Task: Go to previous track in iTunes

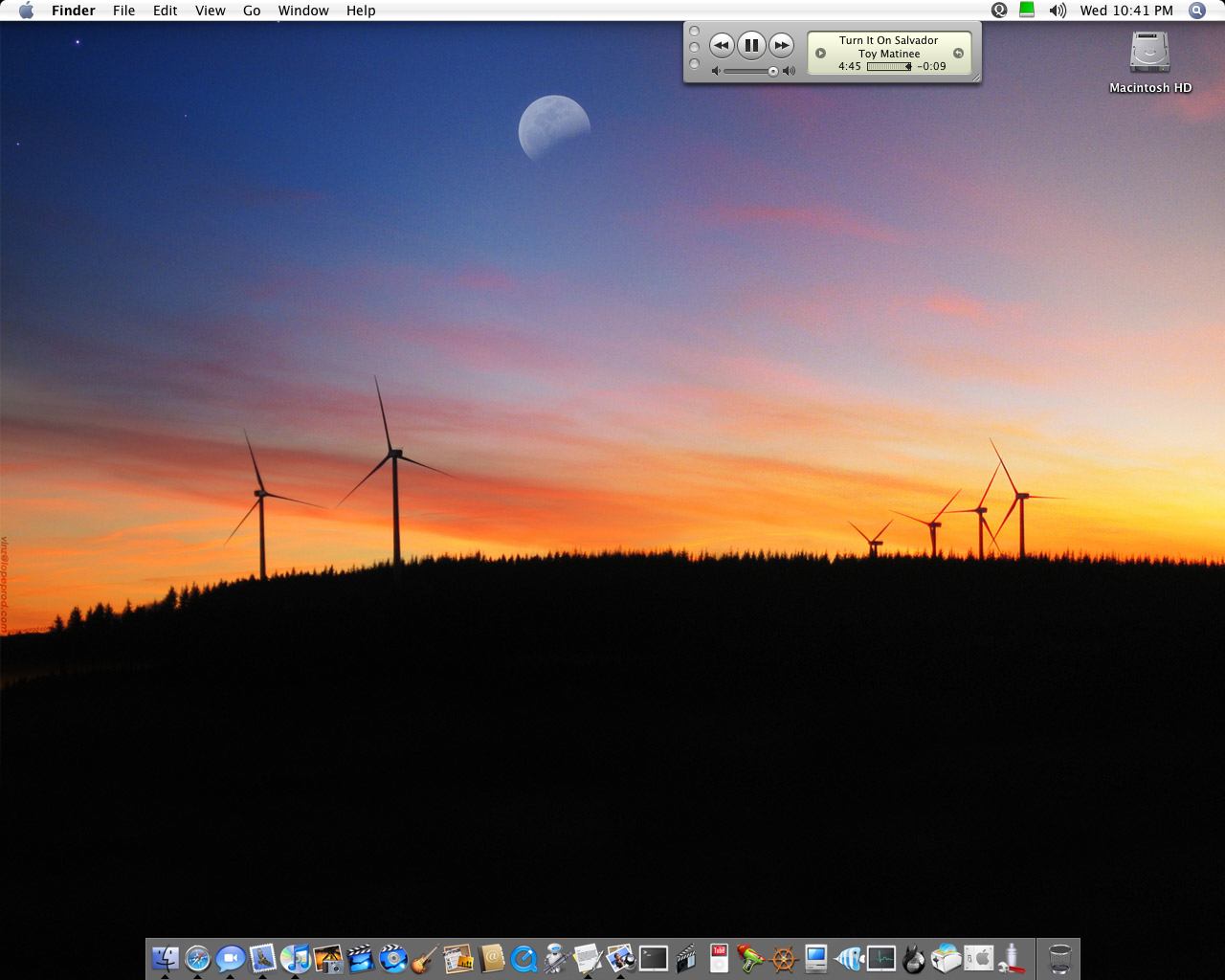Action: click(x=721, y=45)
